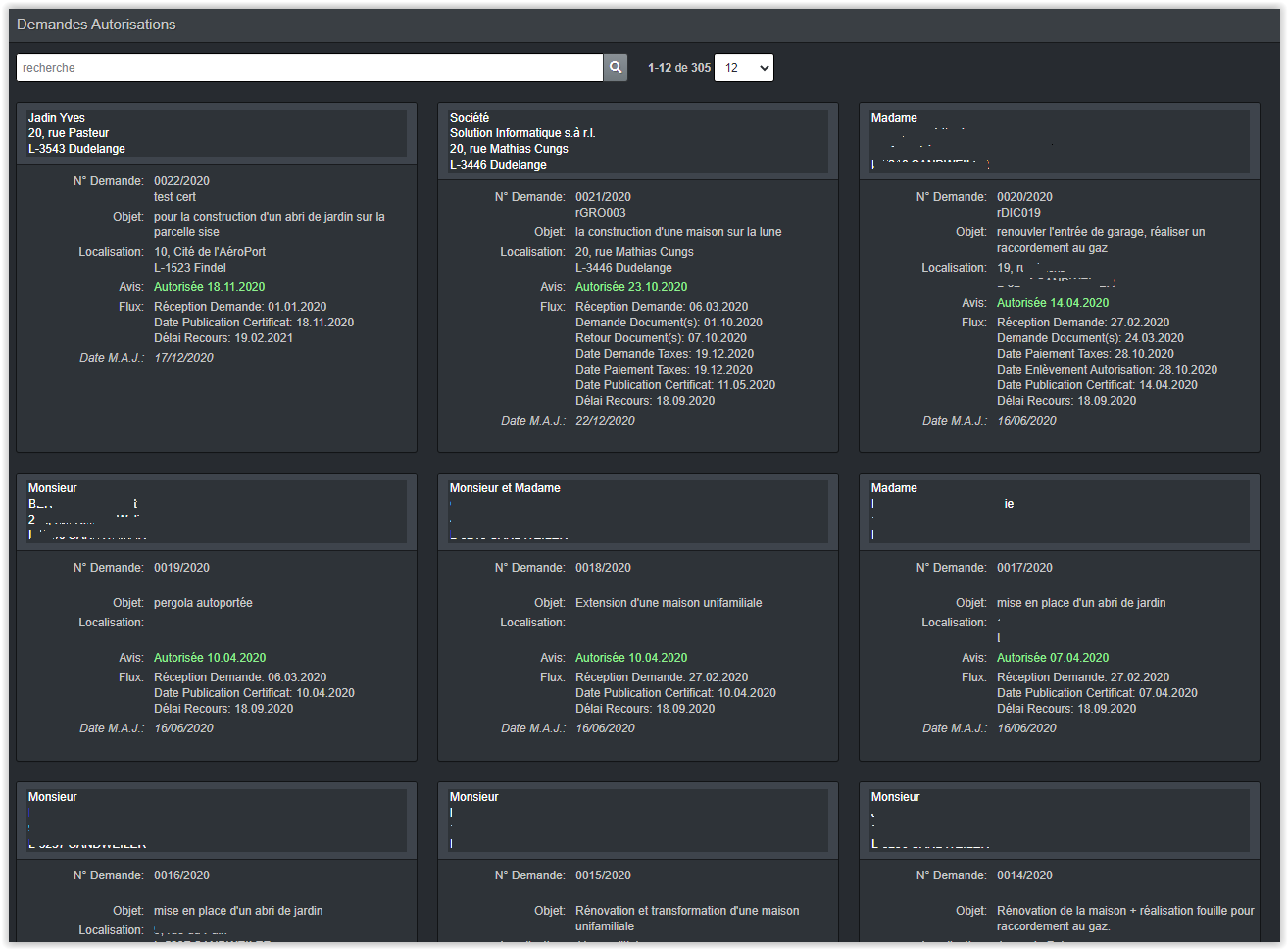
Task: Click 'Autorisée 23.10.2020' status
Action: tap(631, 287)
